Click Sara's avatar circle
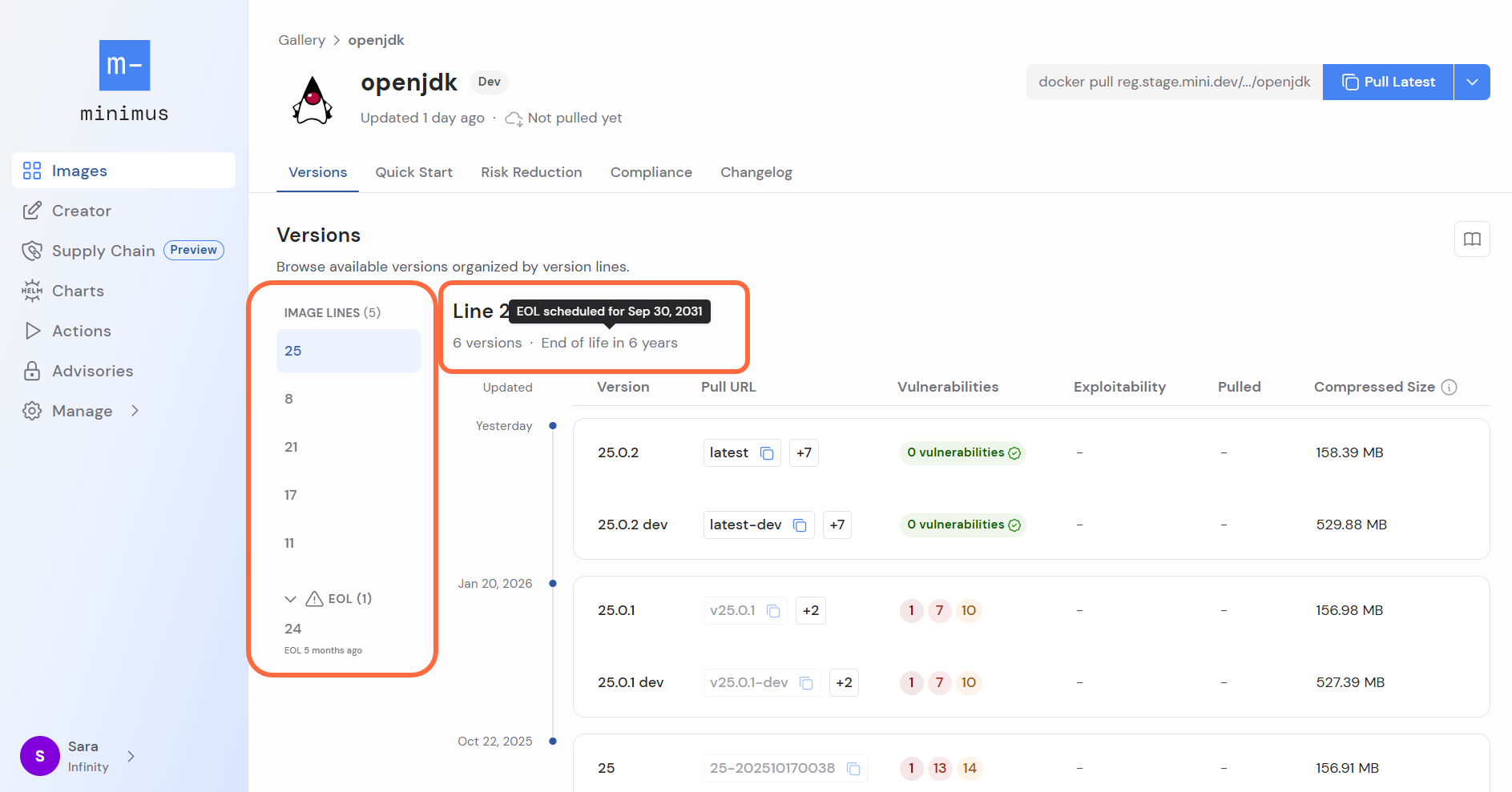 (x=40, y=756)
